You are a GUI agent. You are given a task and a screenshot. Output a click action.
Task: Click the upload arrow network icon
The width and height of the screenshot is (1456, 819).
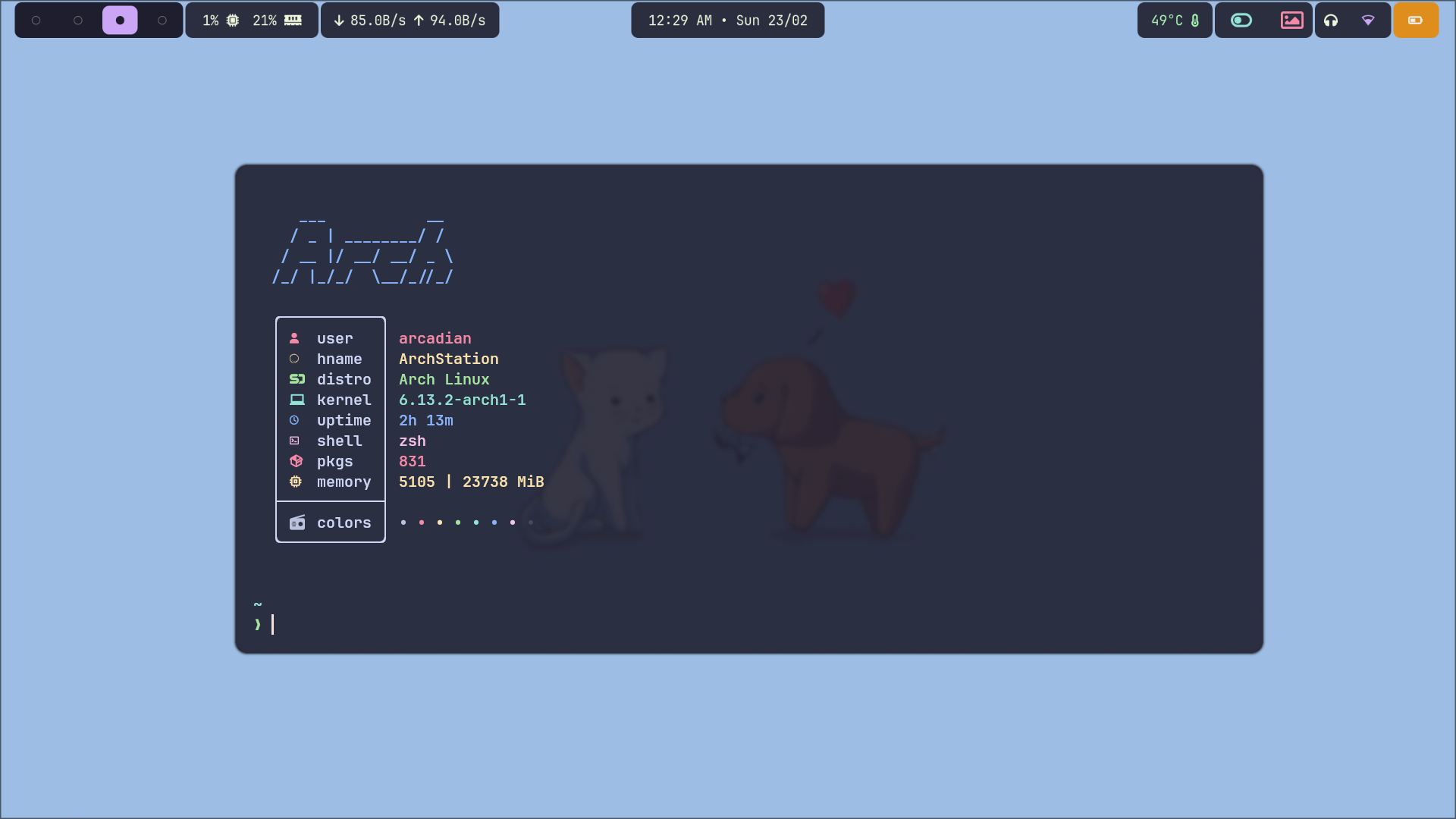point(419,20)
